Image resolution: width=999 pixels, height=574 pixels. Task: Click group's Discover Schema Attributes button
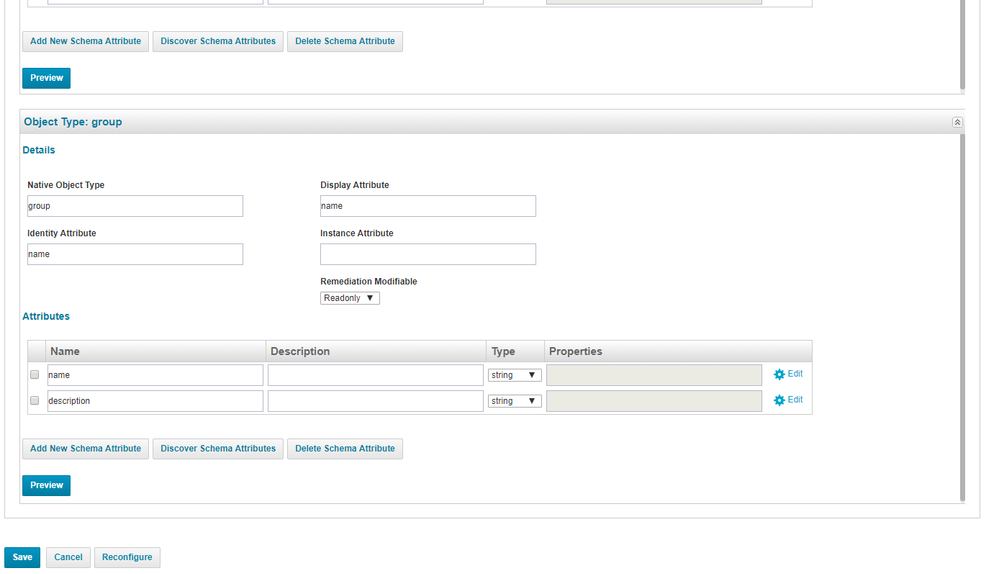(218, 449)
